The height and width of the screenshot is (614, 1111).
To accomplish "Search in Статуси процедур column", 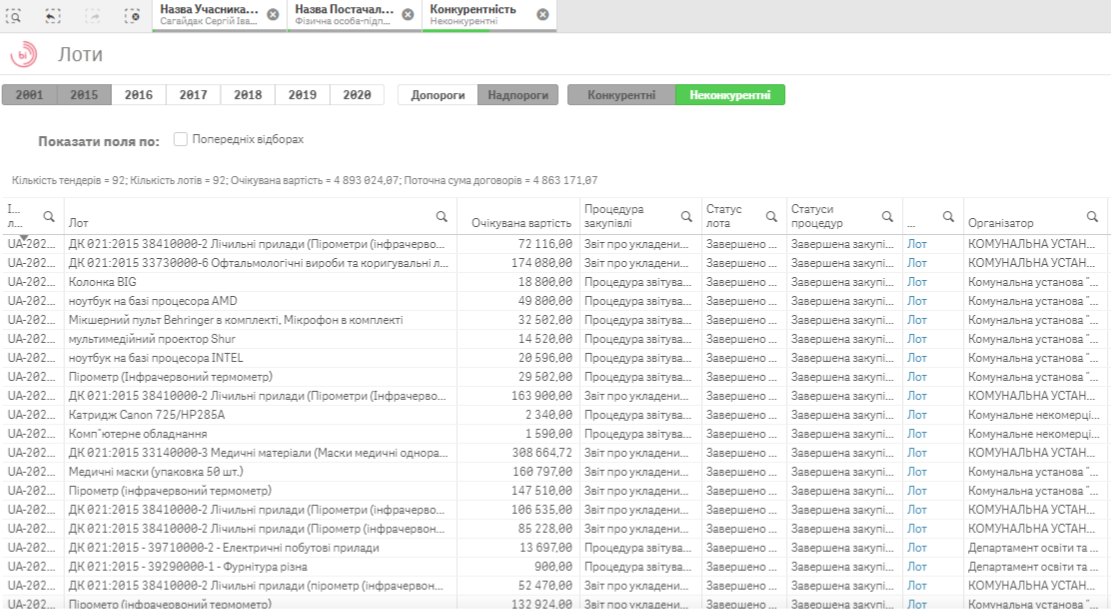I will tap(887, 217).
